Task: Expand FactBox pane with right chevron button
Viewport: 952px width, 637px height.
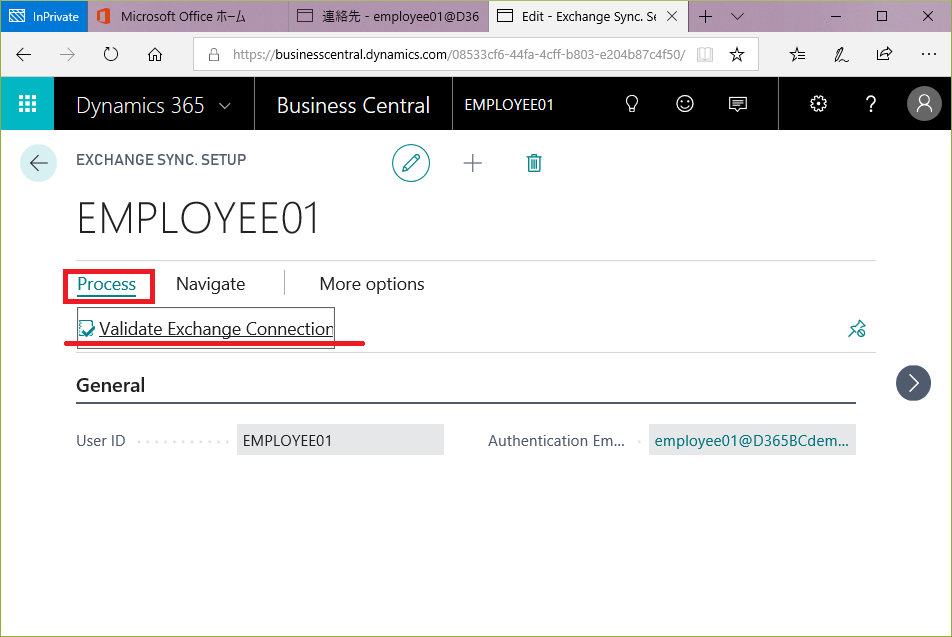Action: point(913,383)
